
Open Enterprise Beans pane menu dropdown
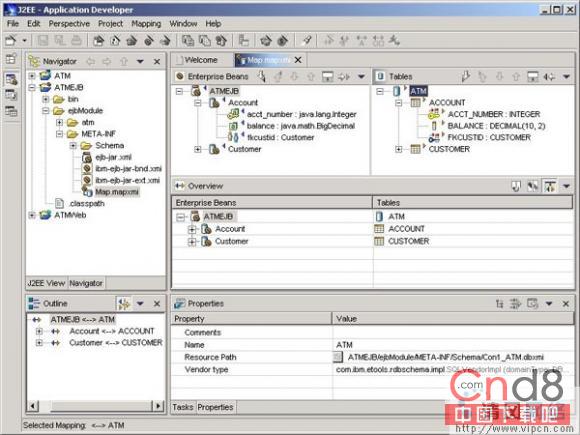pos(361,77)
